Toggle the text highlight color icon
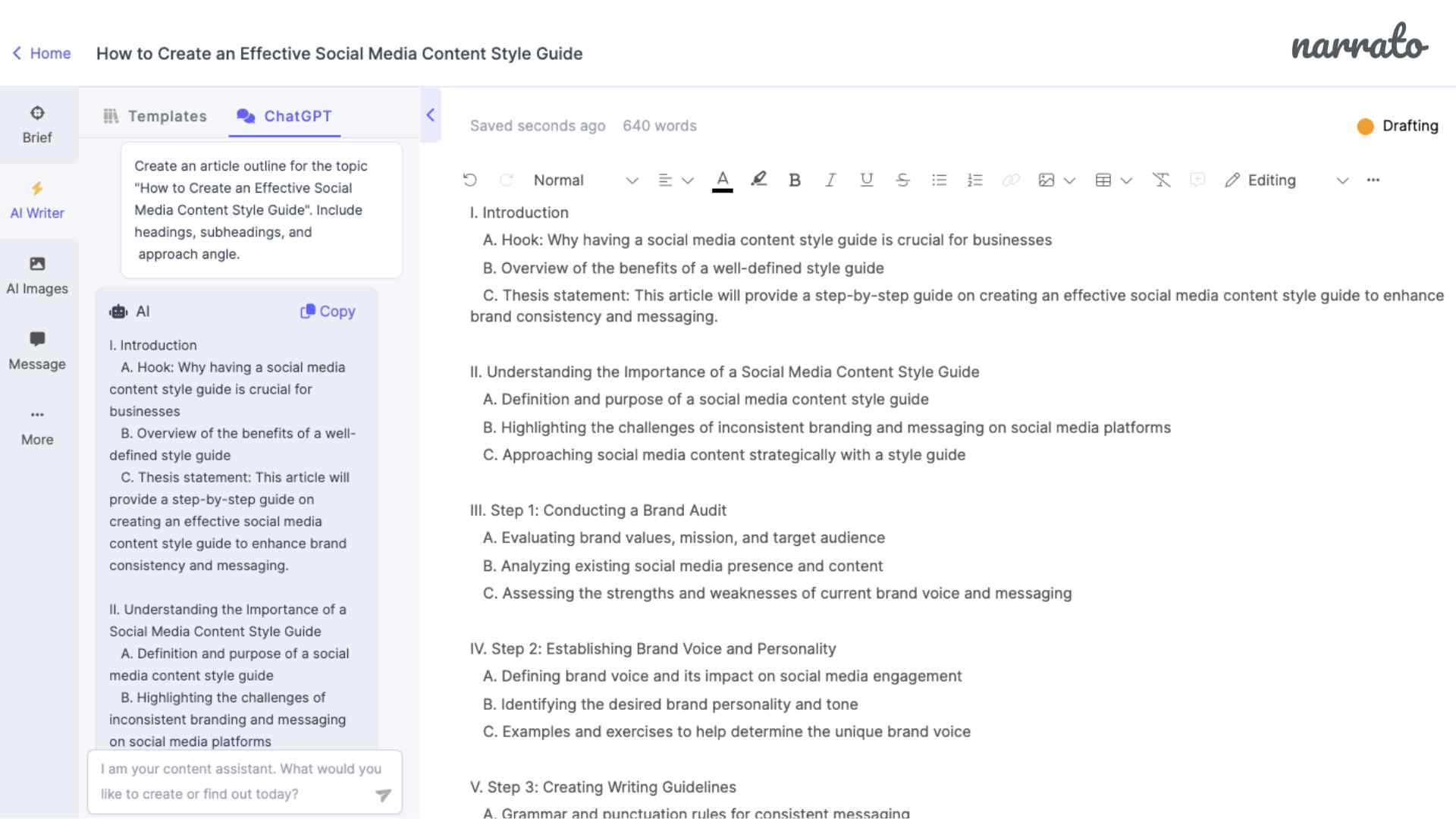 (758, 180)
